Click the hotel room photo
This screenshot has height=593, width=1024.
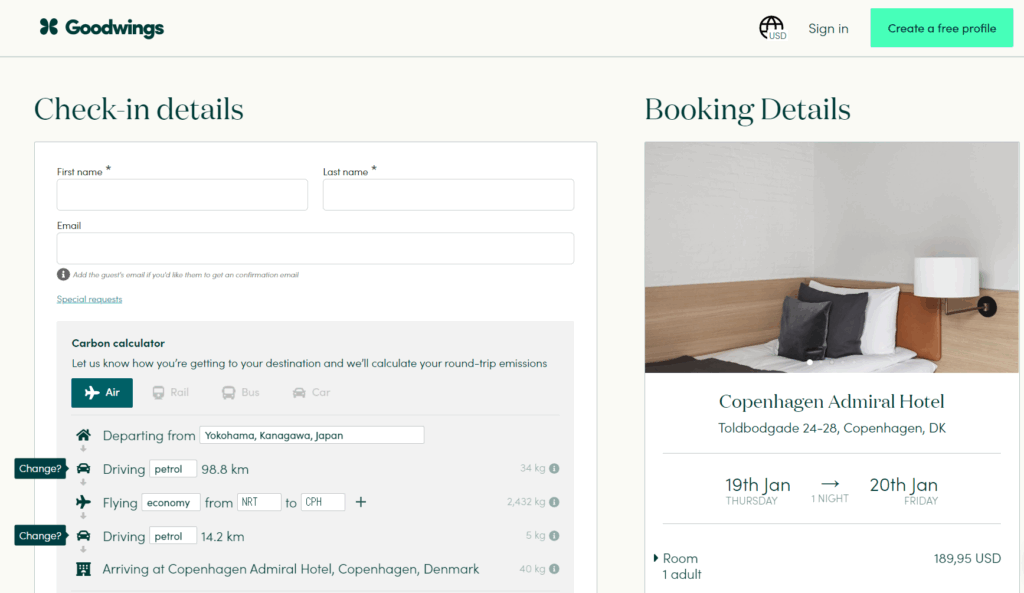(x=831, y=257)
